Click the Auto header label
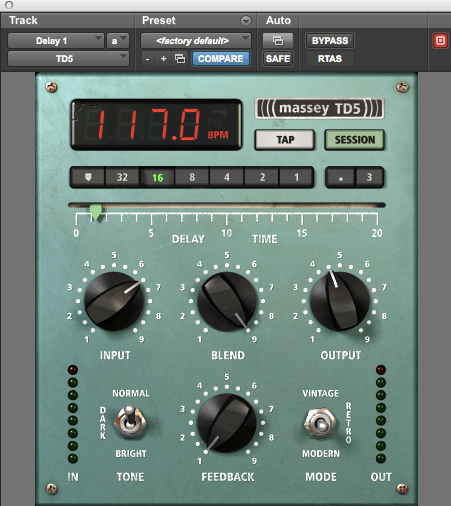Screen dimensions: 451x506 pyautogui.click(x=278, y=20)
